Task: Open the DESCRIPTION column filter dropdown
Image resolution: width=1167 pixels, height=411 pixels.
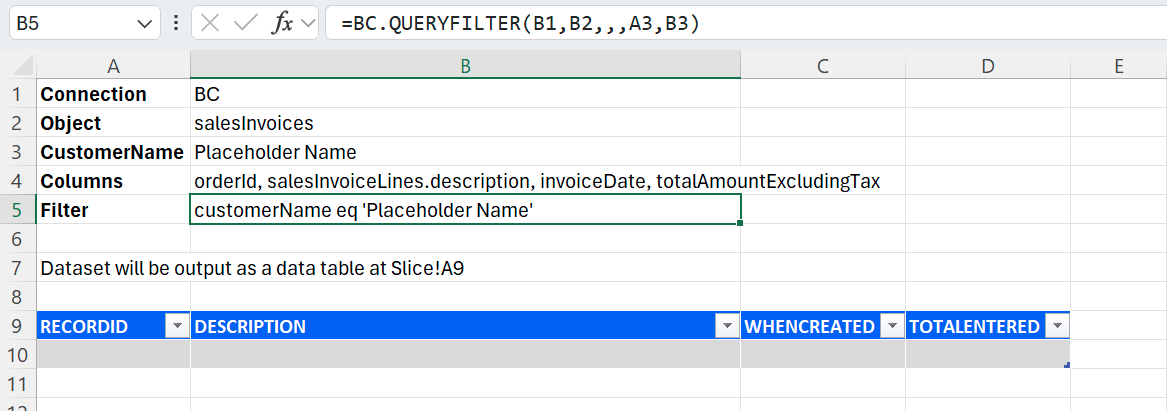Action: [x=727, y=326]
